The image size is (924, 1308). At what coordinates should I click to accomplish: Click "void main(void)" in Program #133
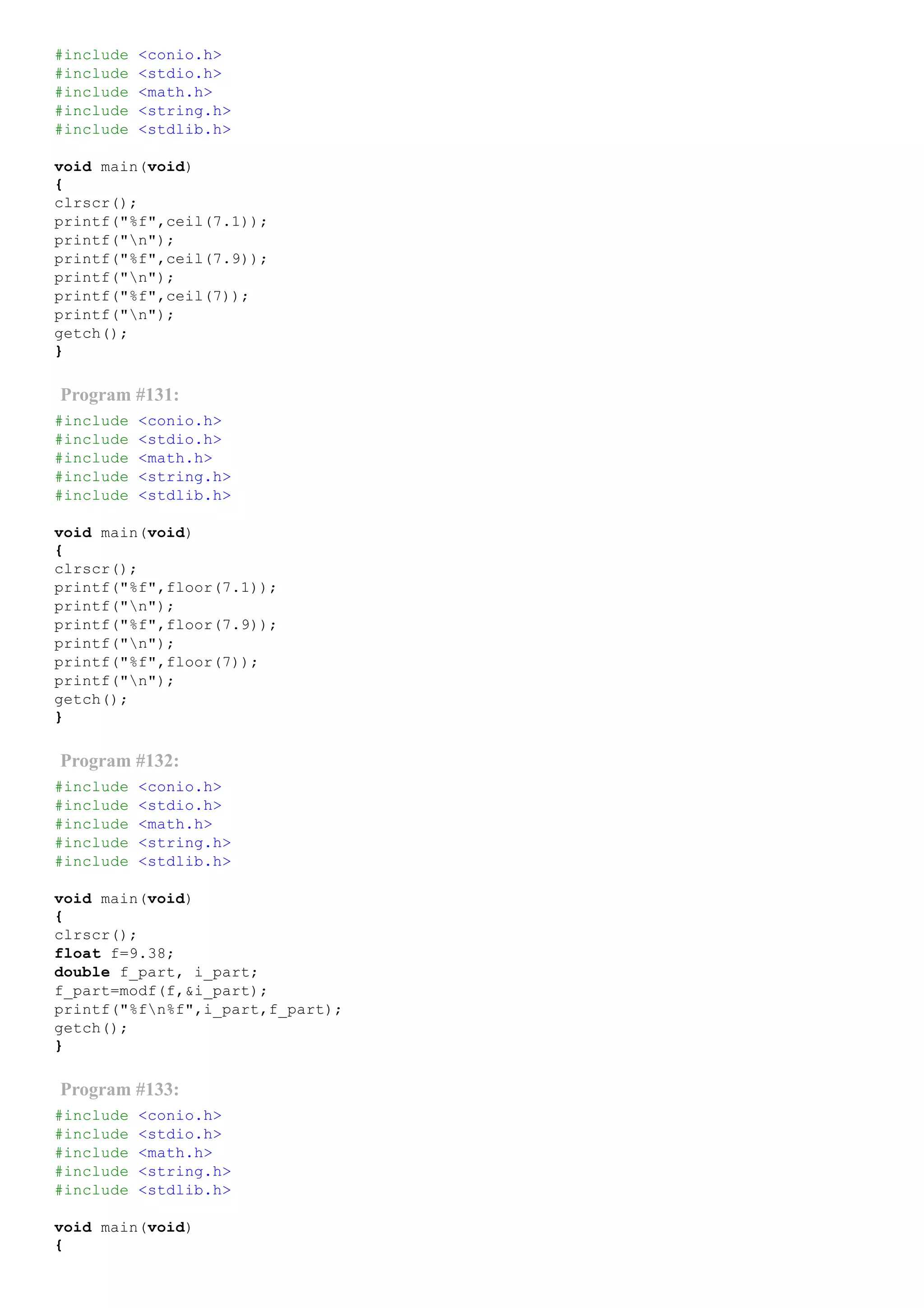[123, 1227]
